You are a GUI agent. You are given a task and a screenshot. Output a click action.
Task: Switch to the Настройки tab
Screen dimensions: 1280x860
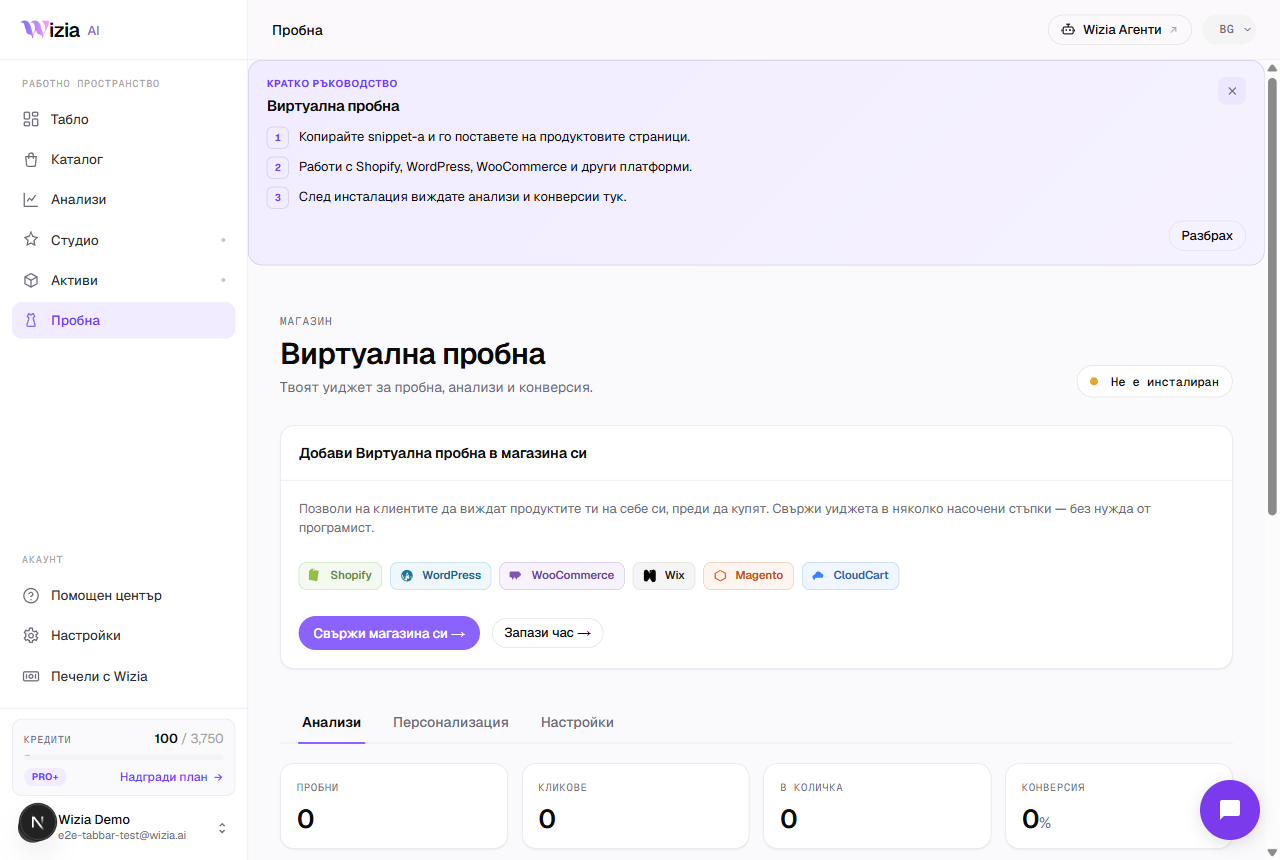pyautogui.click(x=577, y=722)
